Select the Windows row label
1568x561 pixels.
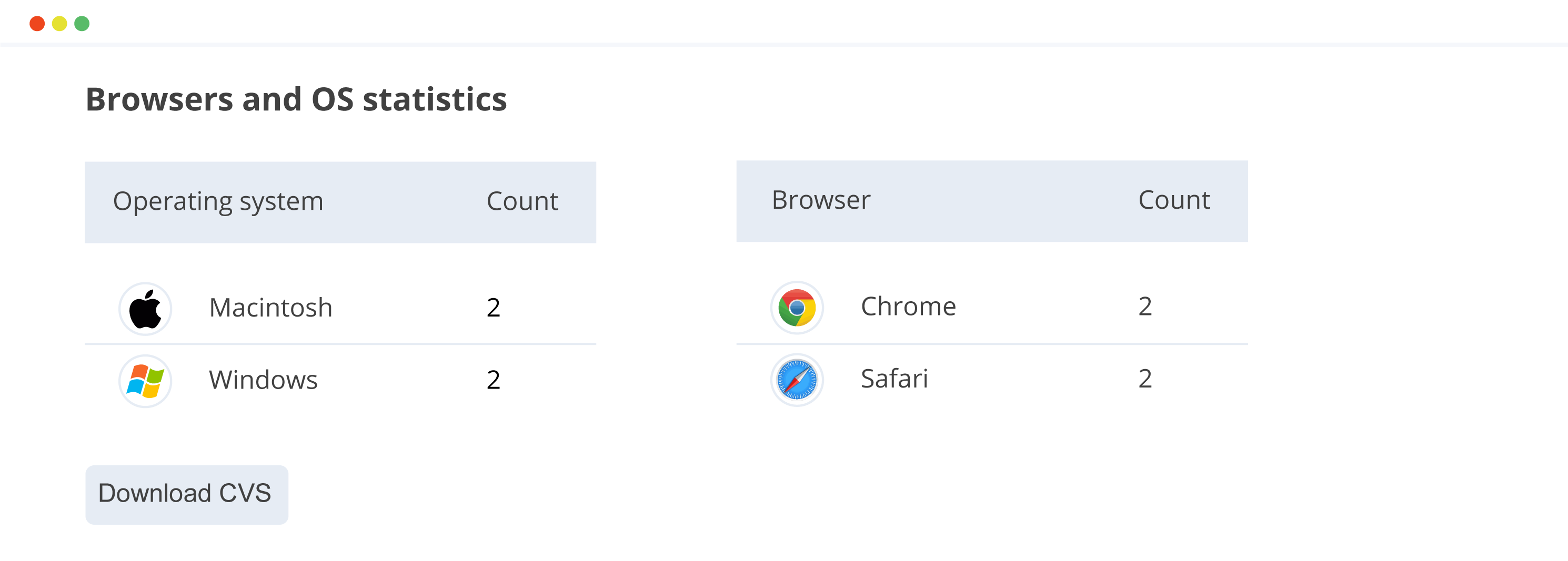(263, 380)
